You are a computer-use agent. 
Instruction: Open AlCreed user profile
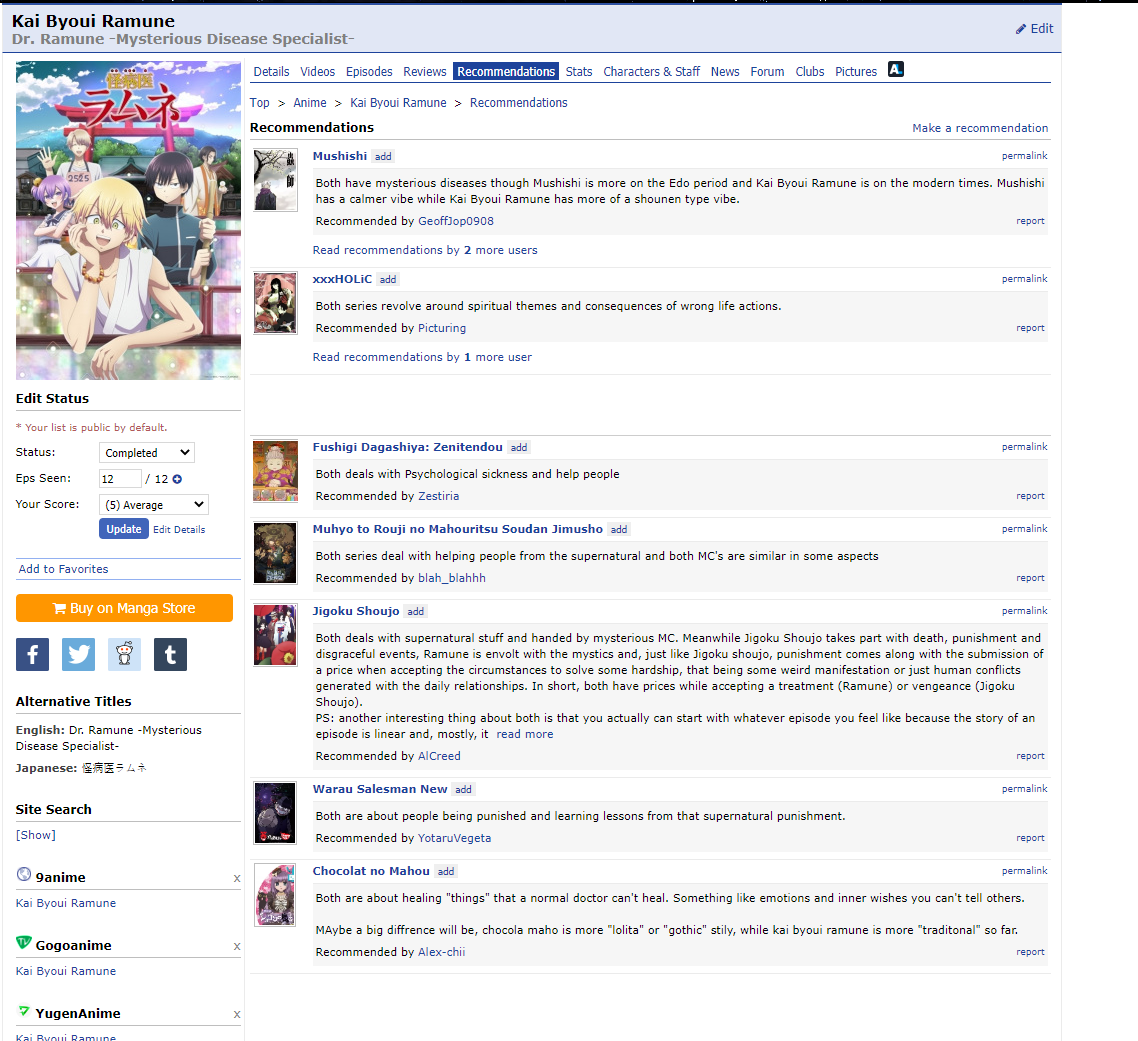[x=439, y=756]
